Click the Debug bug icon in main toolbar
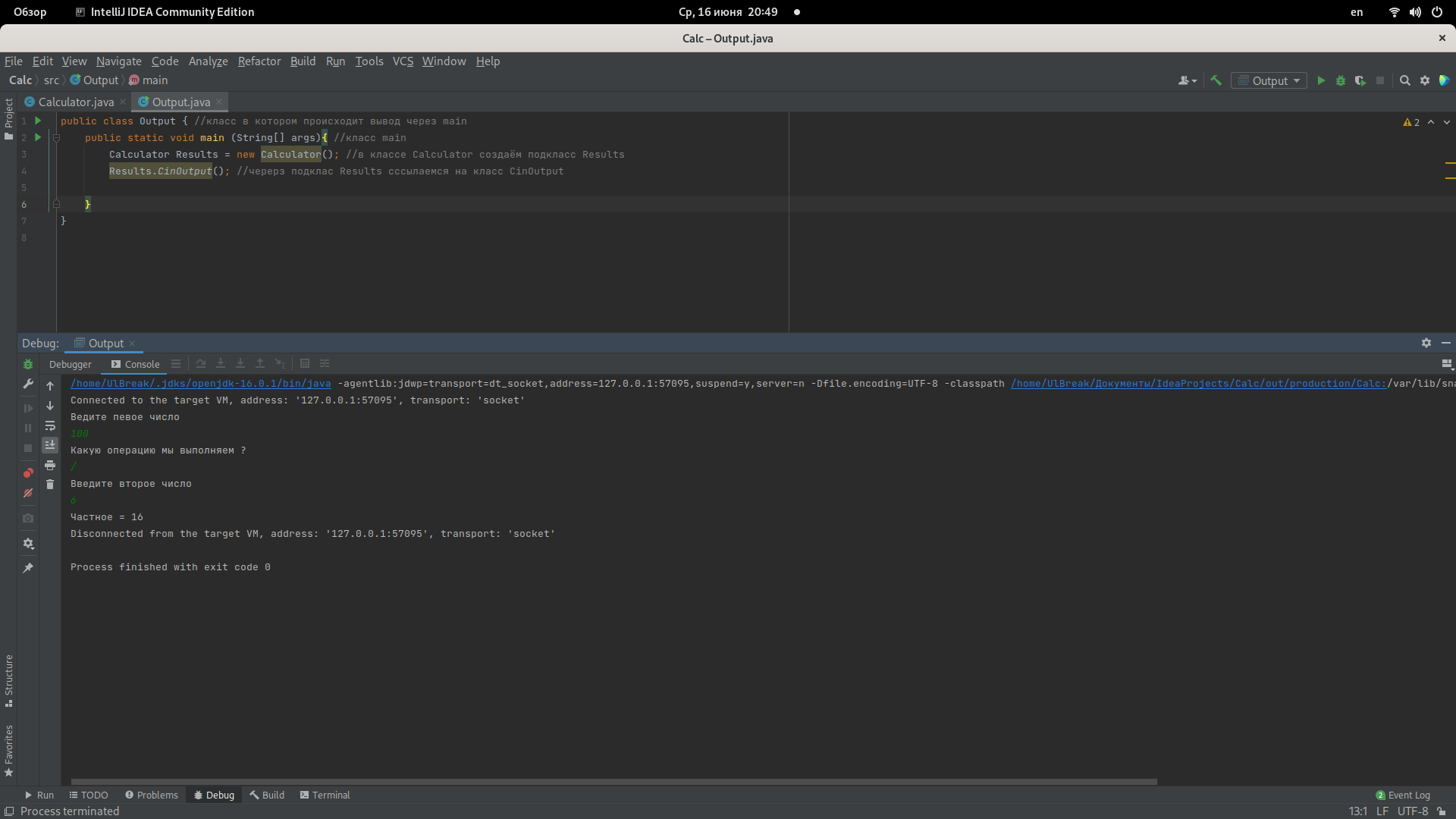The image size is (1456, 819). [x=1341, y=80]
